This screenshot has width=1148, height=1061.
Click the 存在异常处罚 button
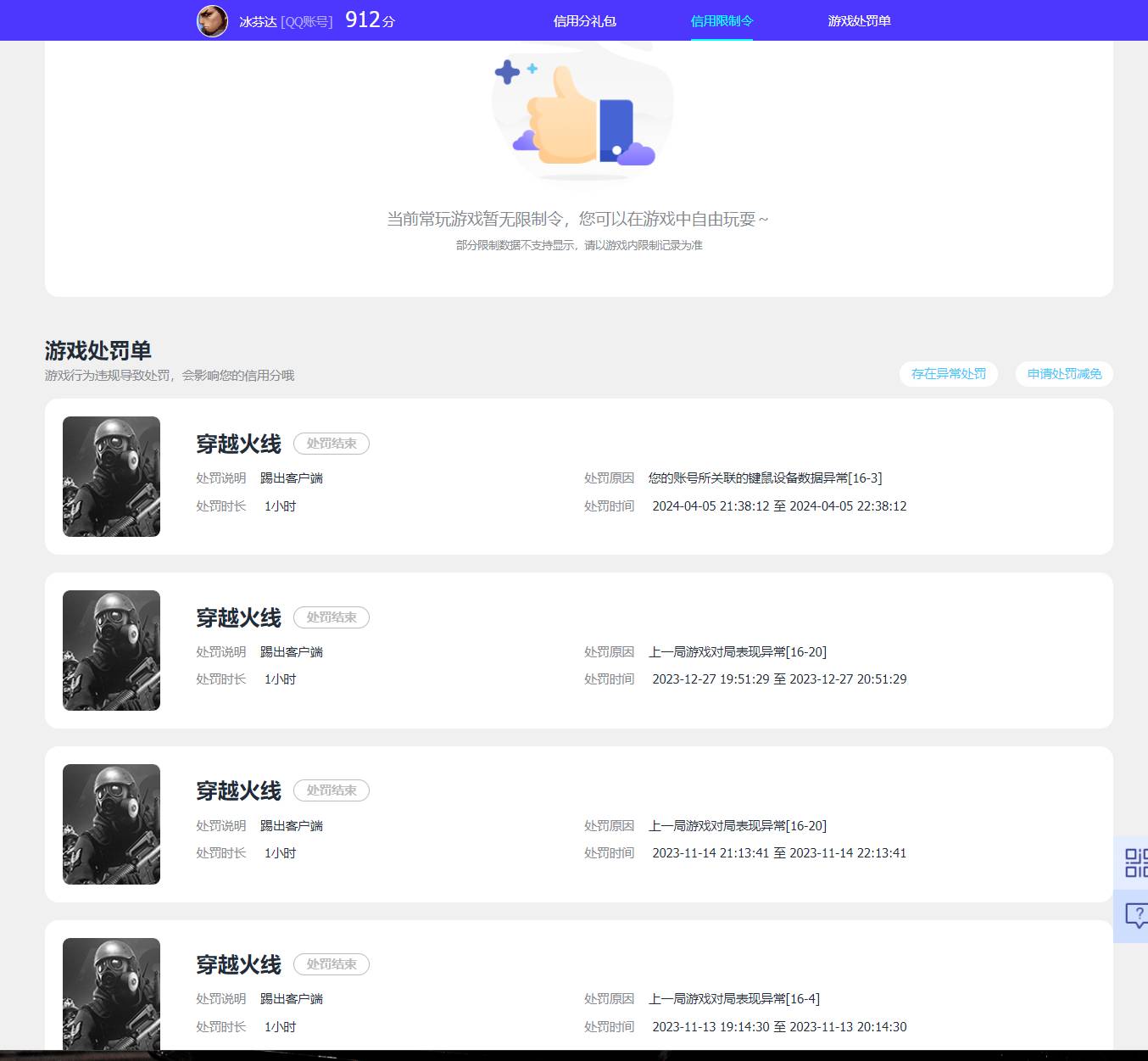pos(948,374)
